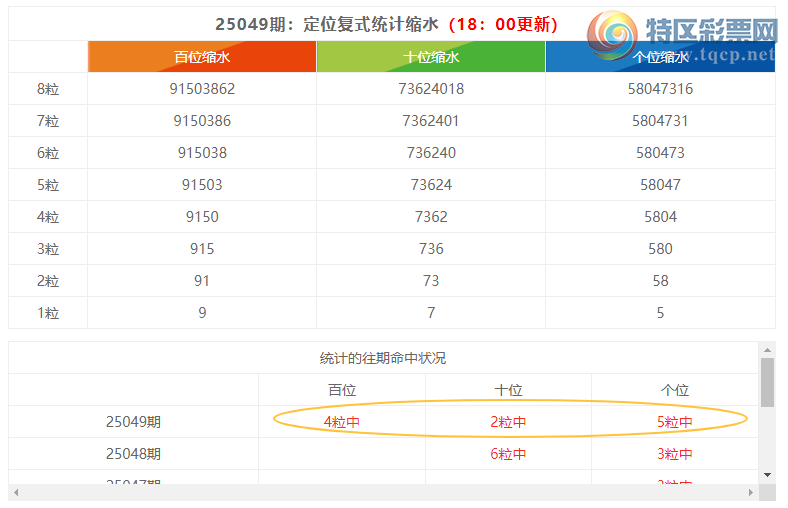
Task: Select the 25048期 row in history table
Action: pos(133,454)
